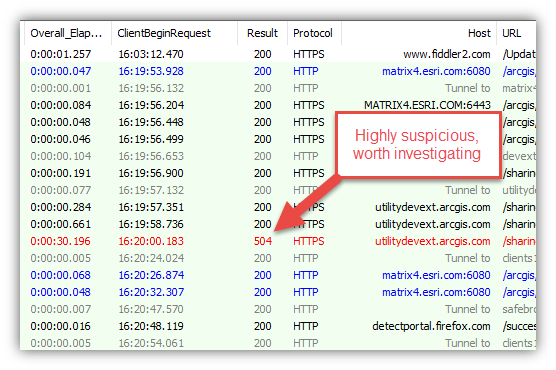This screenshot has height=370, width=556.
Task: Select matrix4.esri.com:6080 host at 16:20:26.874
Action: click(436, 276)
